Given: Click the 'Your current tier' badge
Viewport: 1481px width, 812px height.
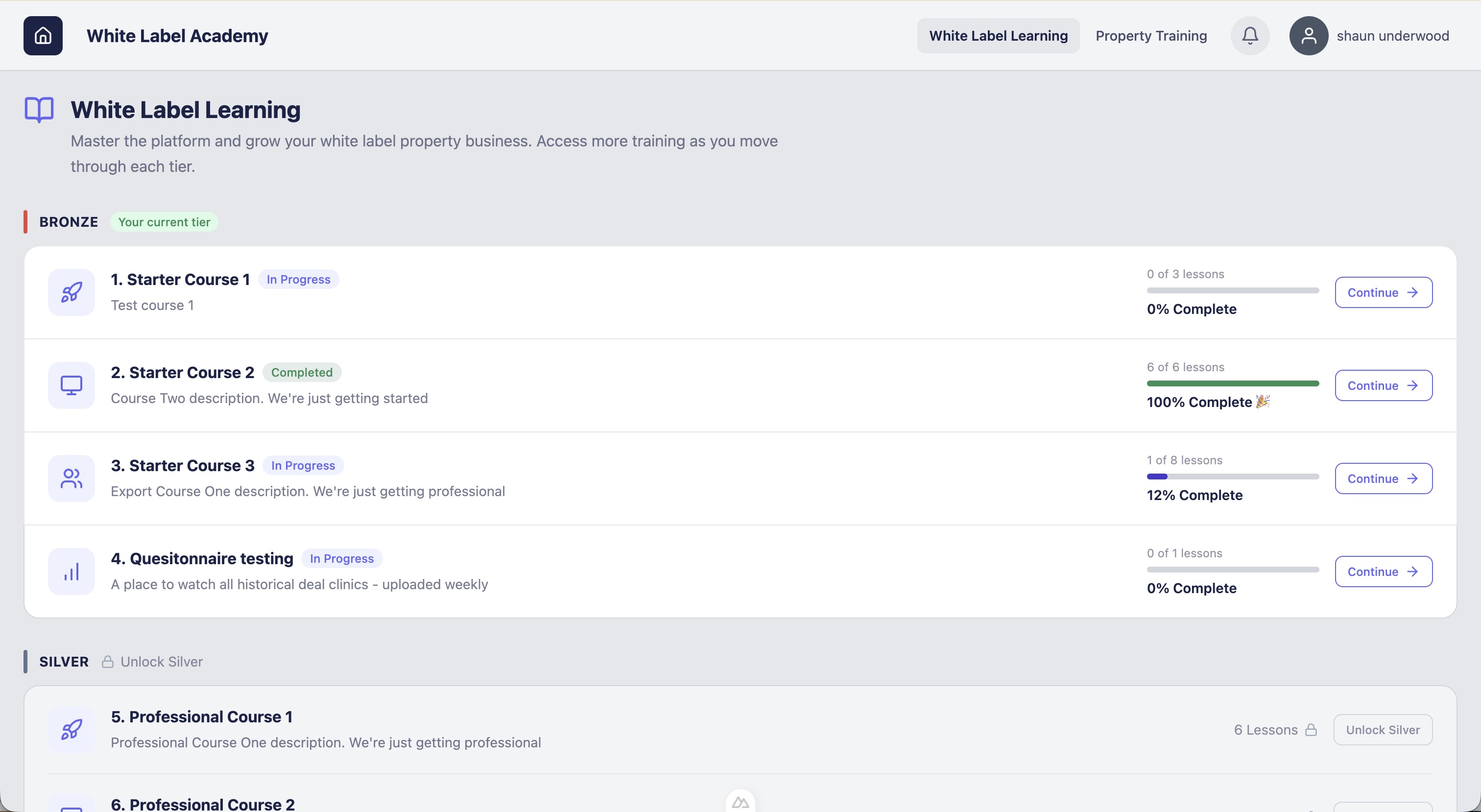Looking at the screenshot, I should pos(164,222).
